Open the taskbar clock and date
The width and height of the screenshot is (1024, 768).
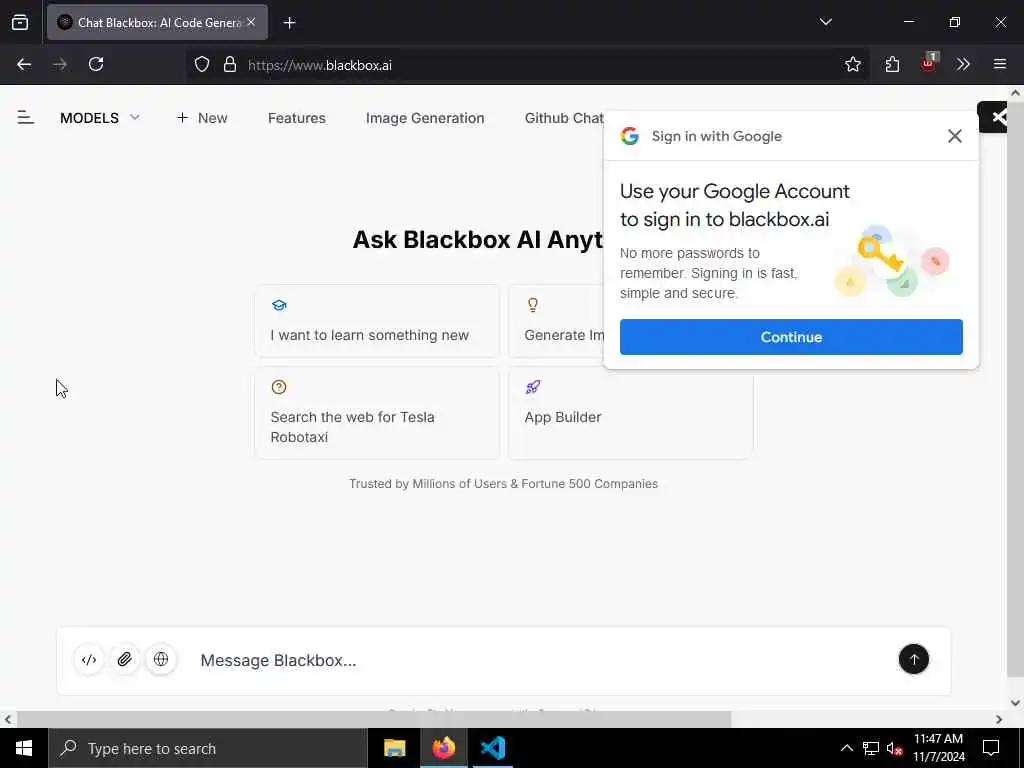click(938, 748)
